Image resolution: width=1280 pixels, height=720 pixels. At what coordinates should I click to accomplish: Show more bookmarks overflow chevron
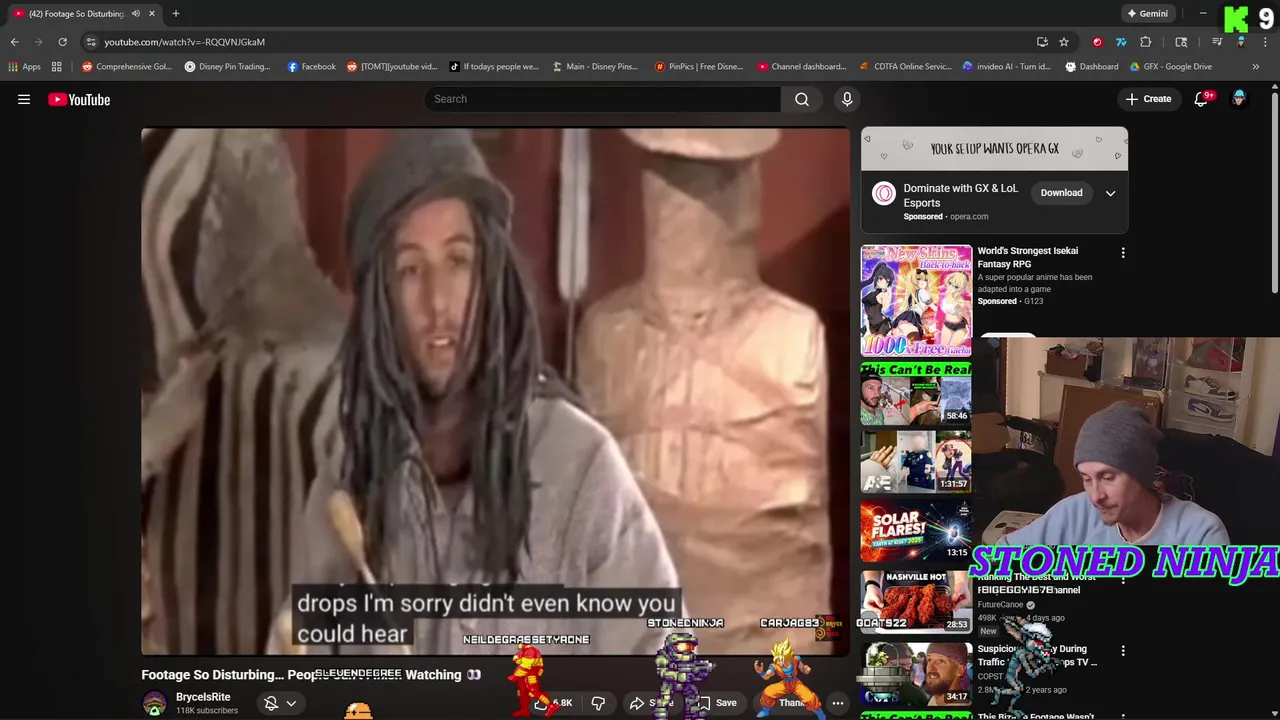(x=1256, y=67)
